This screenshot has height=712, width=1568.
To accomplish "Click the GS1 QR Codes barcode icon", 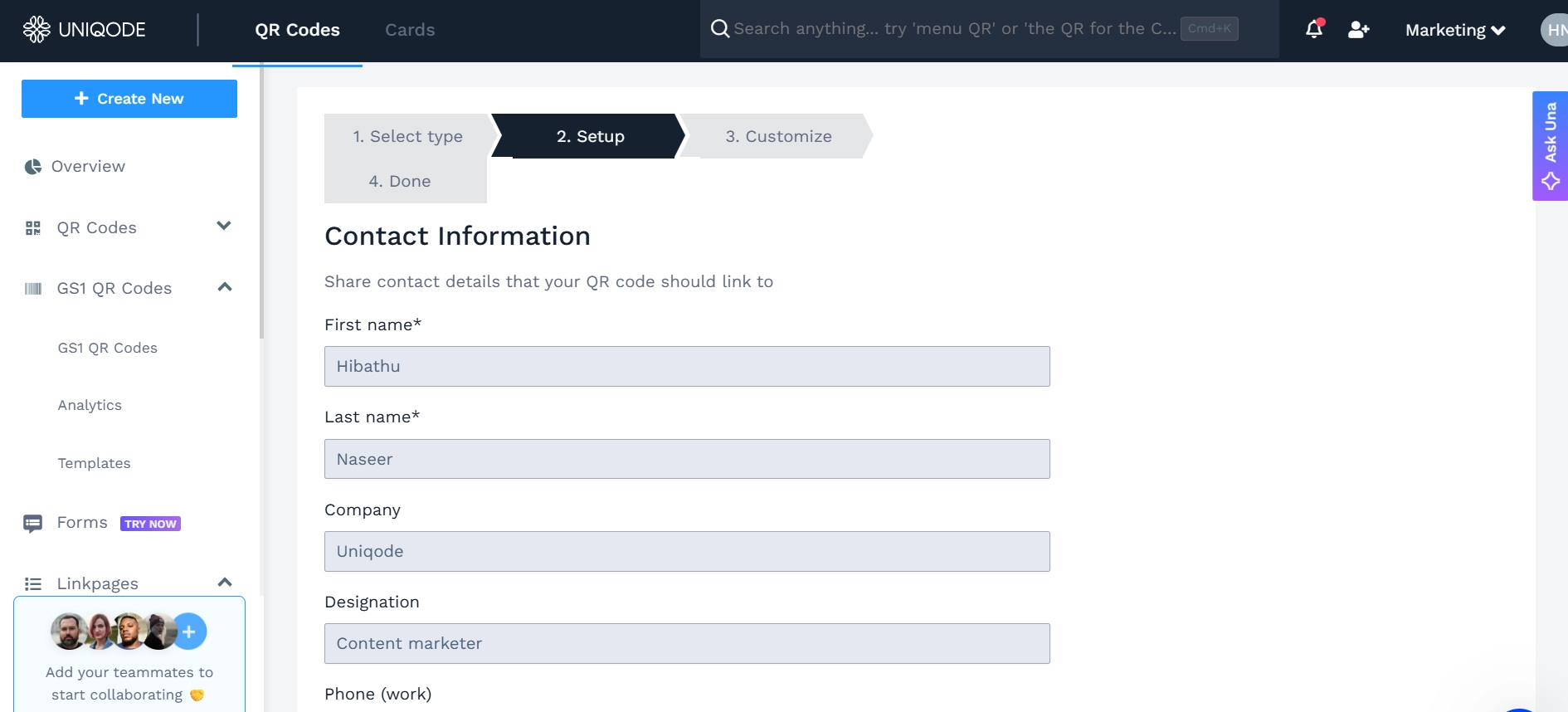I will 33,289.
